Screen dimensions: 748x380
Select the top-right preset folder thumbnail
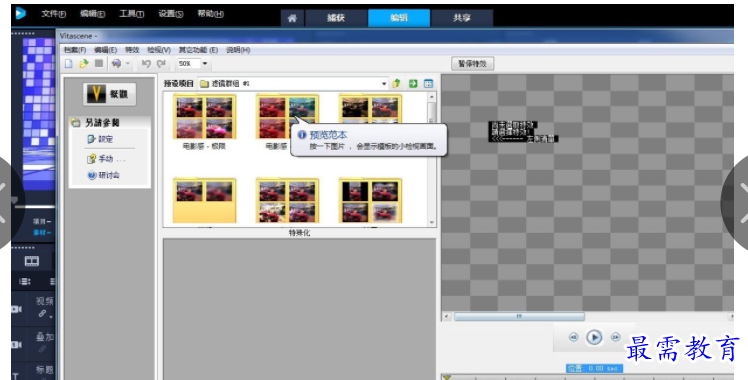pyautogui.click(x=370, y=110)
